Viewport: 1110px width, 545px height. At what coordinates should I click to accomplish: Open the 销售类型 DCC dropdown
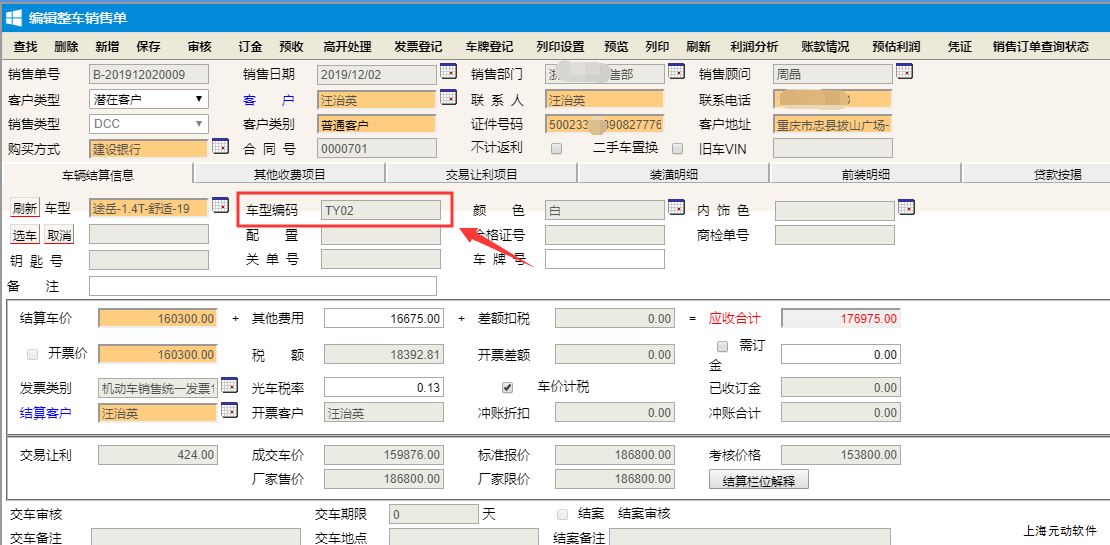pos(148,124)
